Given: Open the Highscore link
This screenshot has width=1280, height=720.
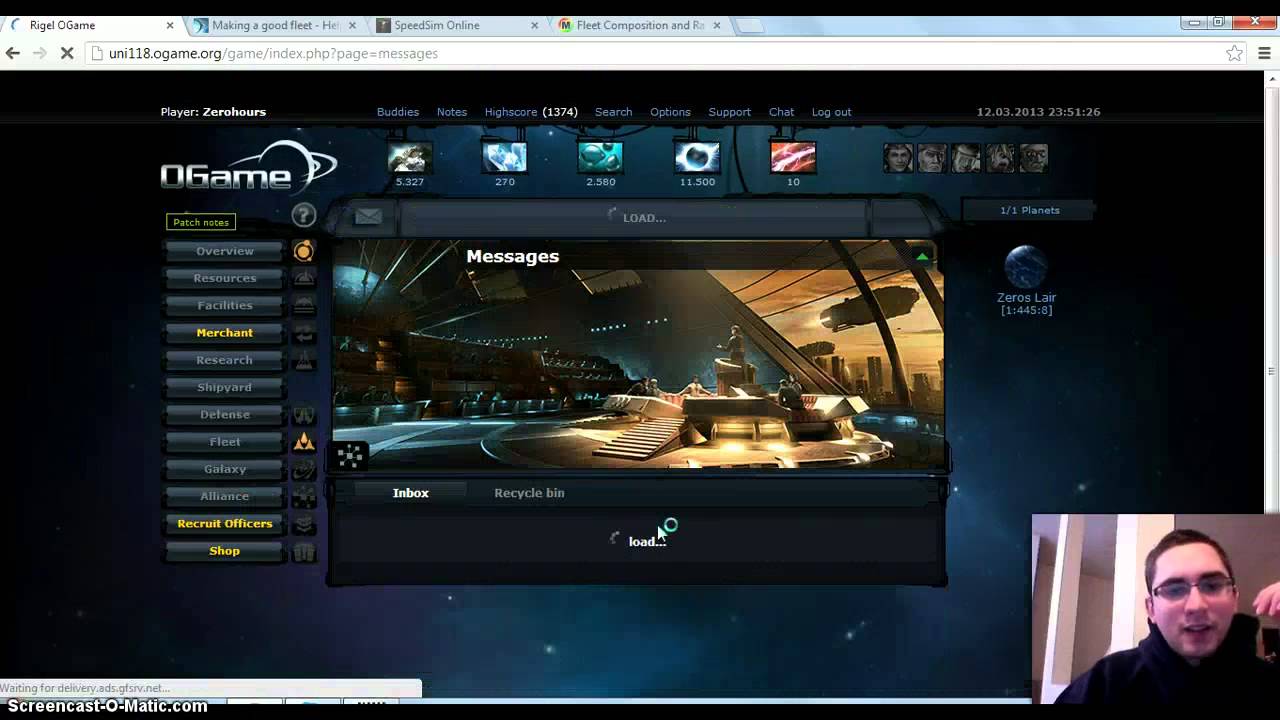Looking at the screenshot, I should point(511,112).
